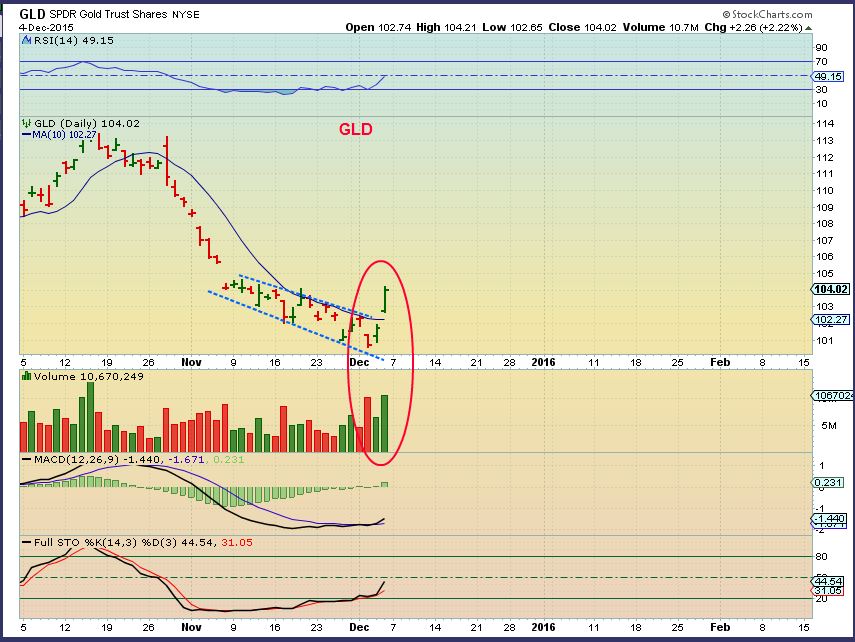Click the 114 price axis label
Viewport: 855px width, 642px height.
(x=824, y=124)
